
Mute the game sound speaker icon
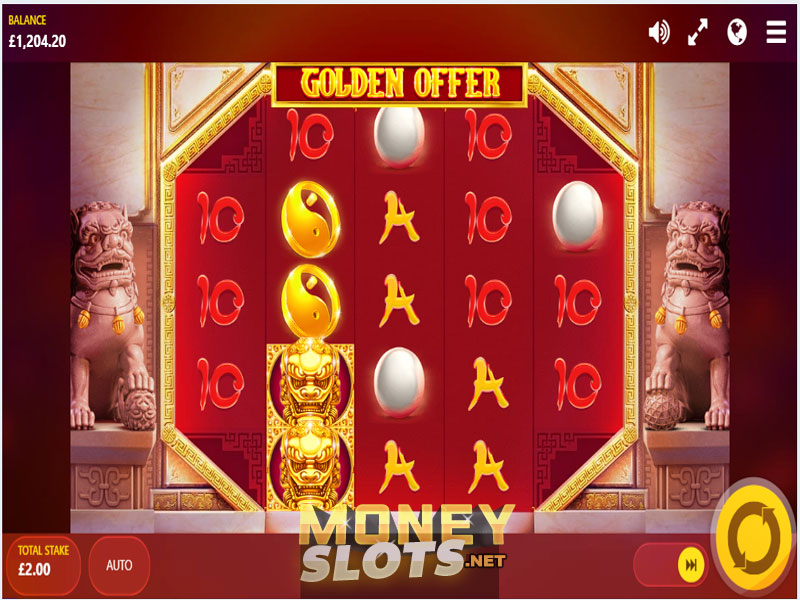point(659,32)
